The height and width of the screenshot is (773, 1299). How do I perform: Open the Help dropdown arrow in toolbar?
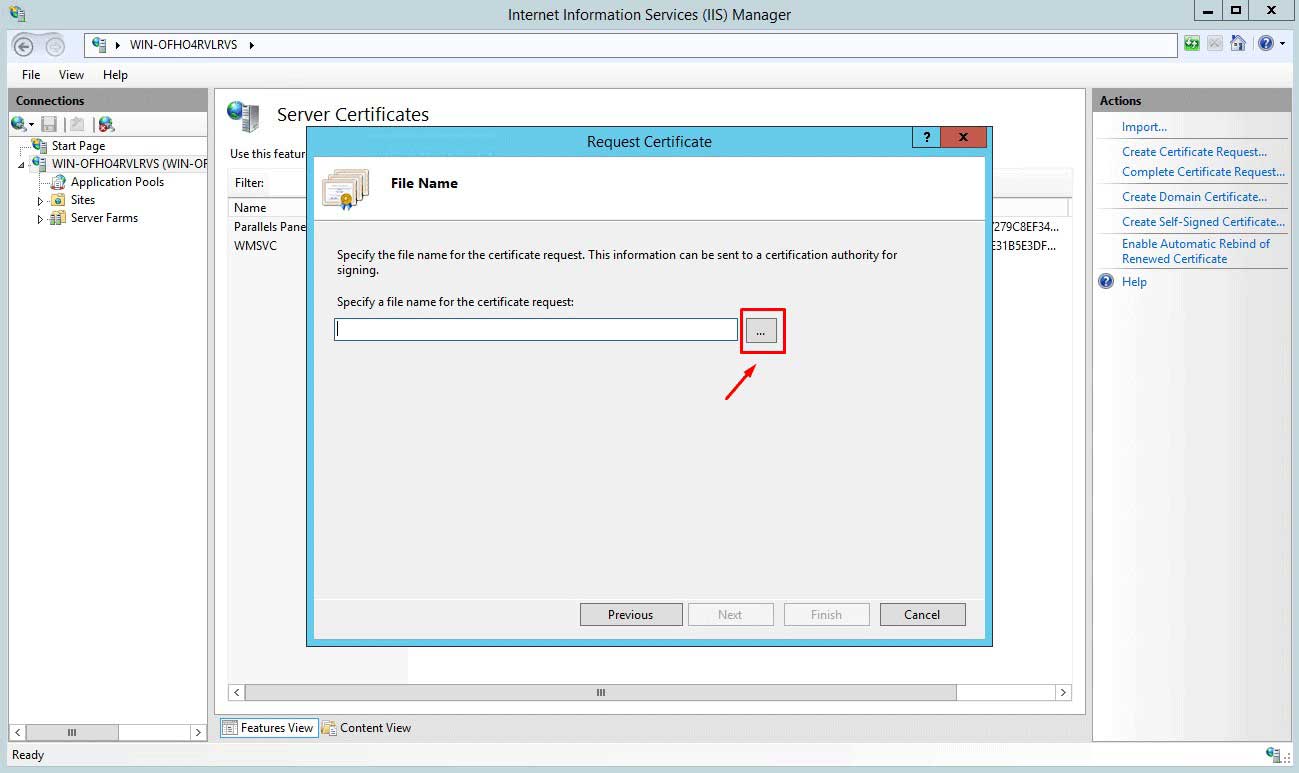point(1282,44)
